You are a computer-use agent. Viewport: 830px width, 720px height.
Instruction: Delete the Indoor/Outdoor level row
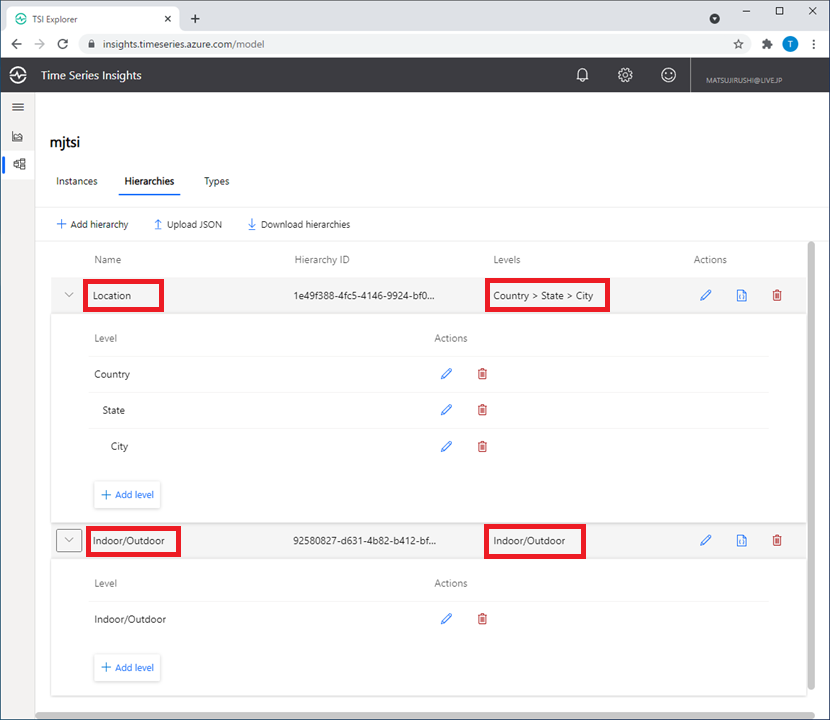(x=482, y=619)
